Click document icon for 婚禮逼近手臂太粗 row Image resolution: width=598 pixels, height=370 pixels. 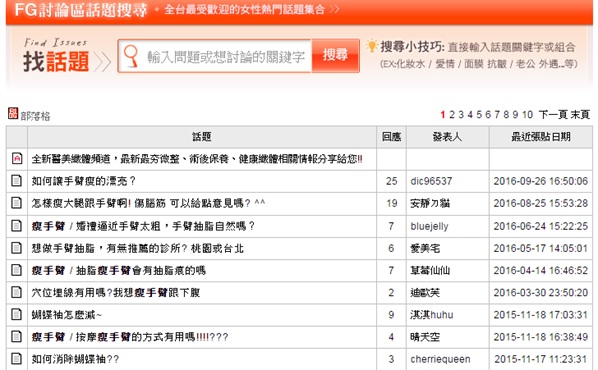pyautogui.click(x=16, y=226)
